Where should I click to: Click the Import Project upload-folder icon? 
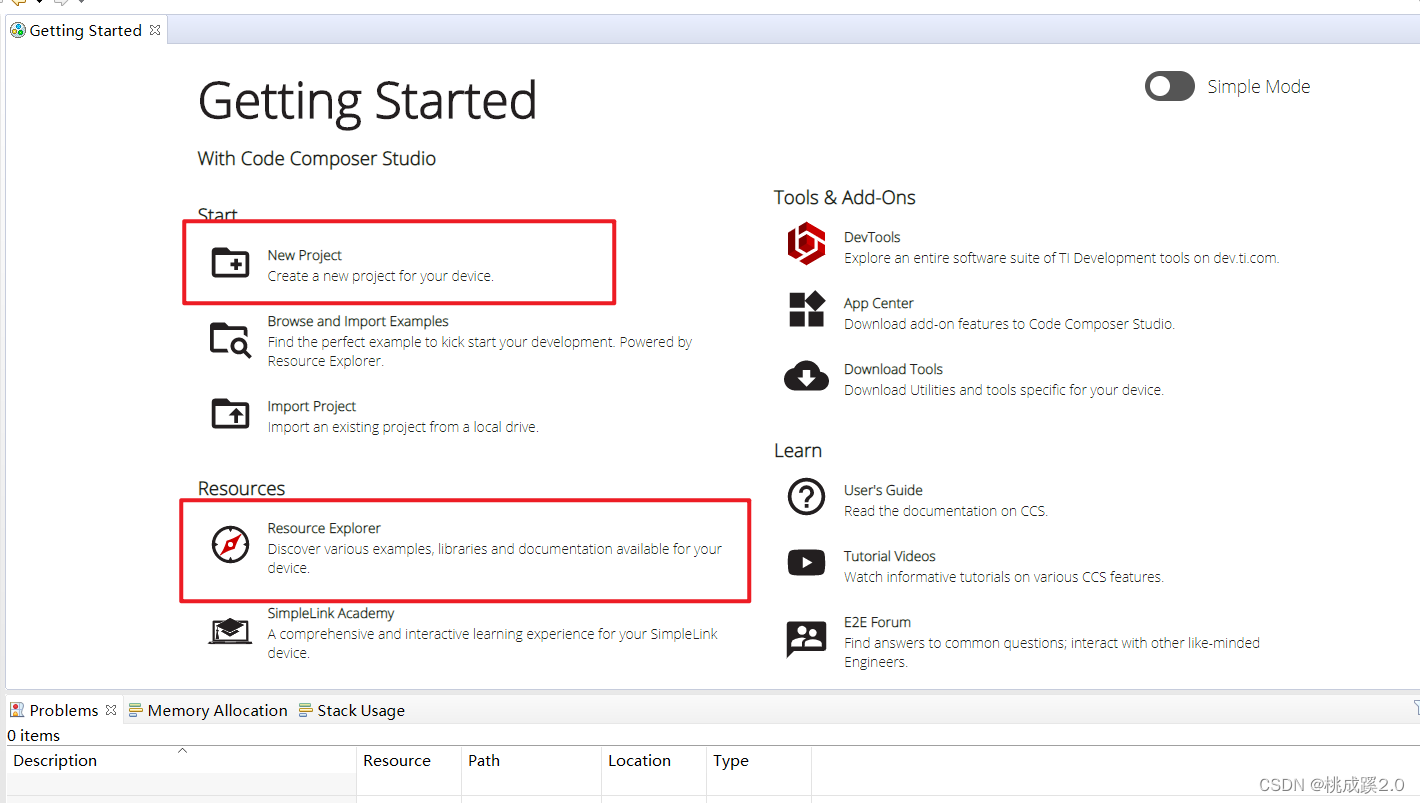[x=231, y=413]
